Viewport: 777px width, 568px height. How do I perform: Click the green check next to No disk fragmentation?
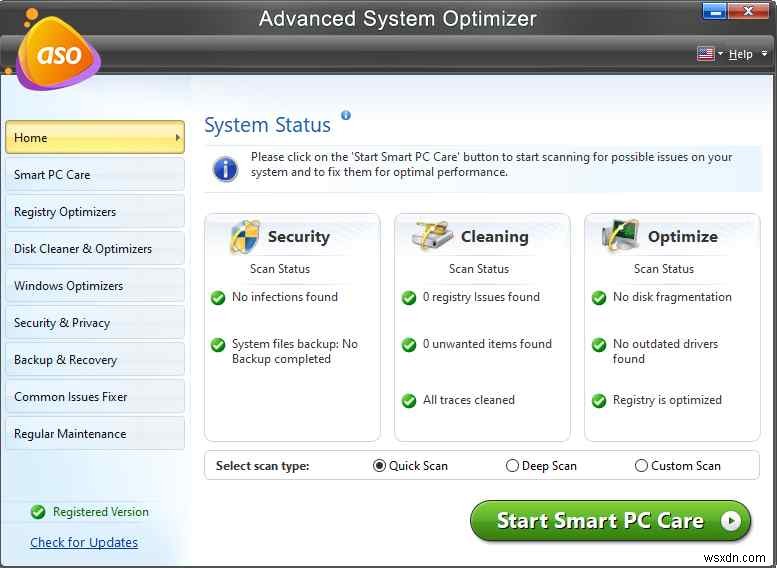point(599,297)
